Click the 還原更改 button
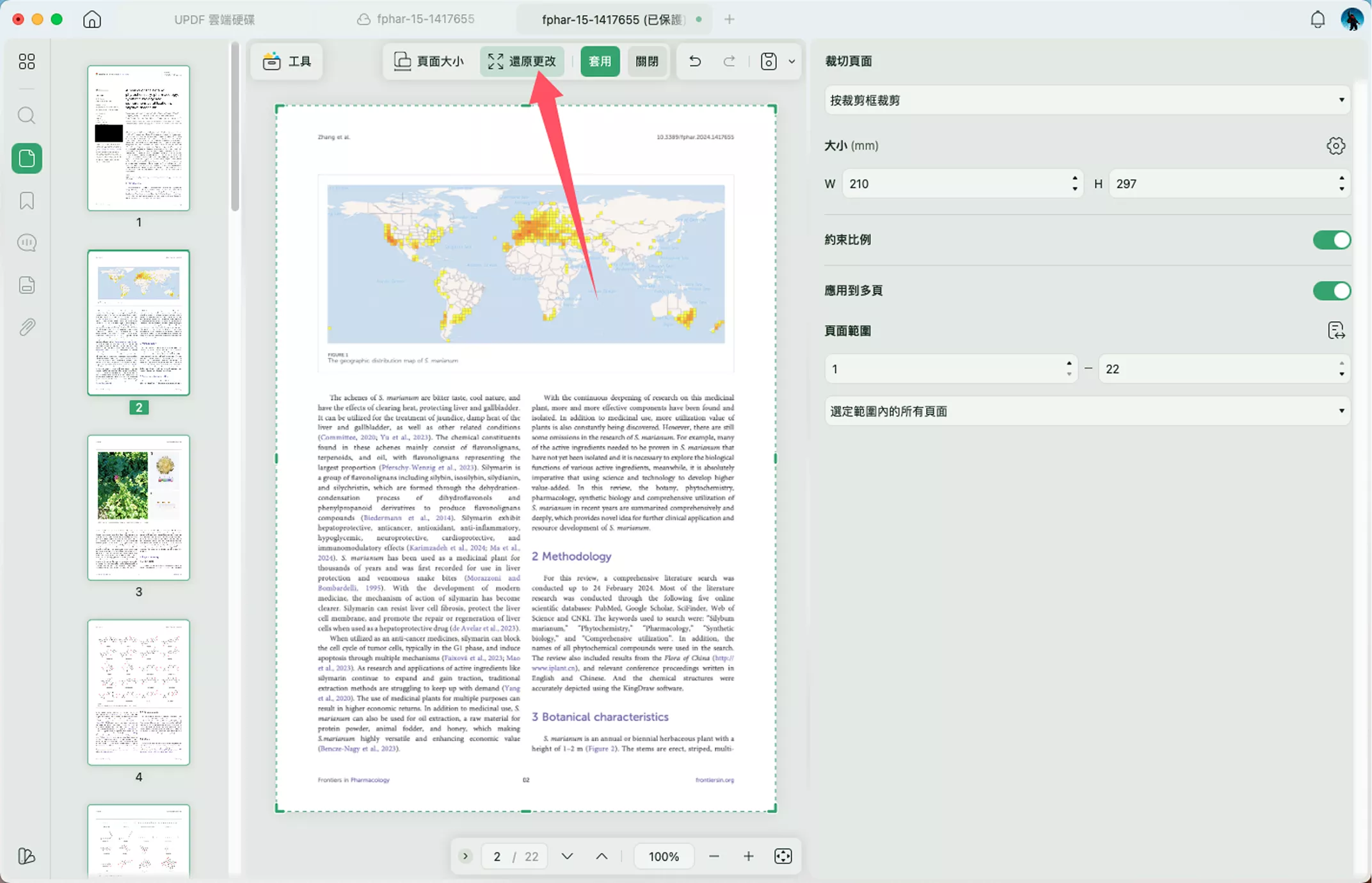The image size is (1372, 883). pyautogui.click(x=522, y=61)
